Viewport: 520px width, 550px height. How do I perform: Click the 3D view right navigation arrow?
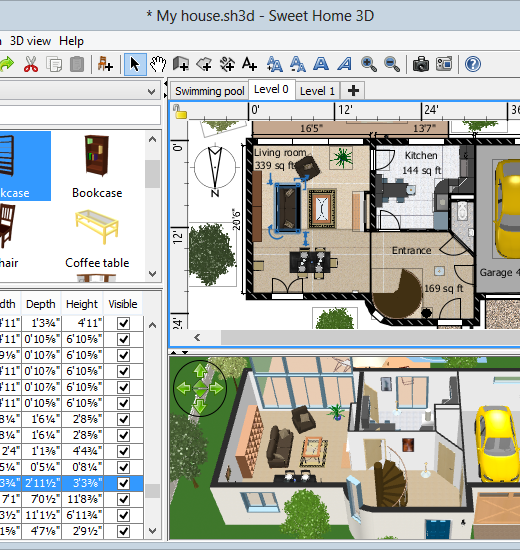click(x=217, y=388)
